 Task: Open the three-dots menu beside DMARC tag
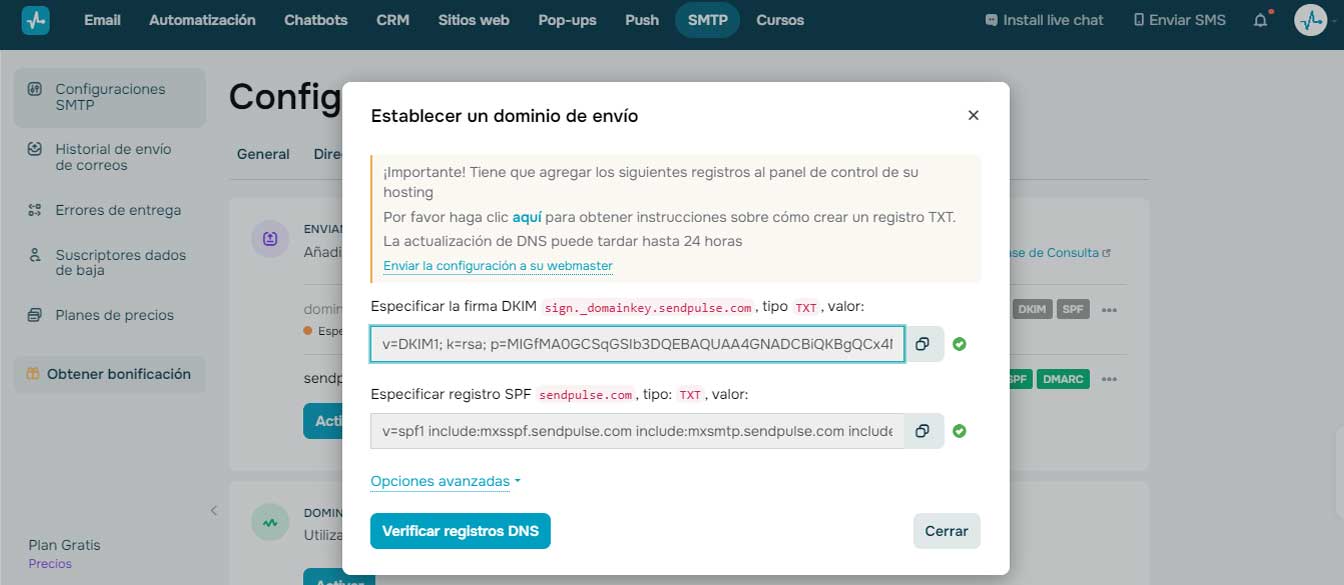1109,380
